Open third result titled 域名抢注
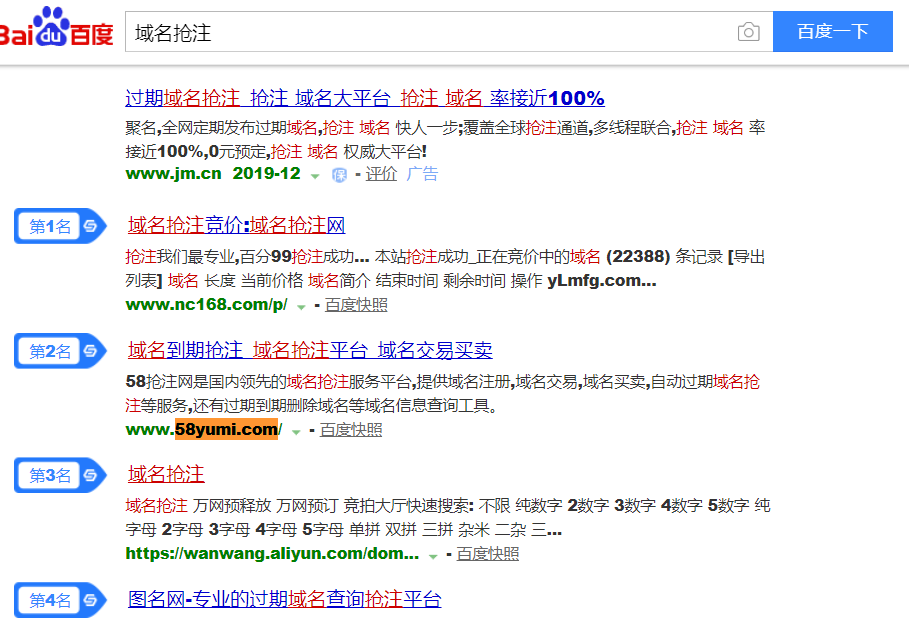The height and width of the screenshot is (620, 909). point(166,474)
